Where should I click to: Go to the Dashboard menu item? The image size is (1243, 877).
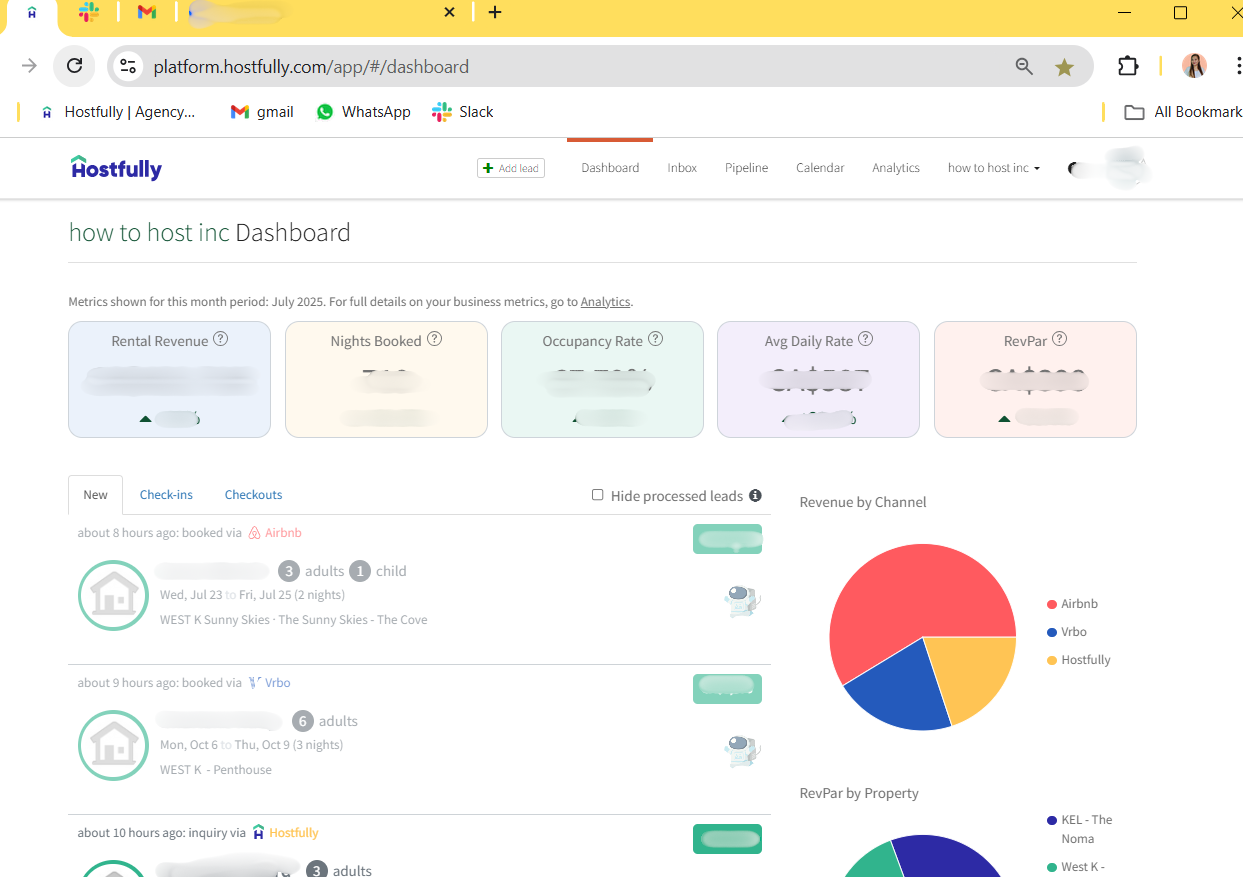point(610,168)
